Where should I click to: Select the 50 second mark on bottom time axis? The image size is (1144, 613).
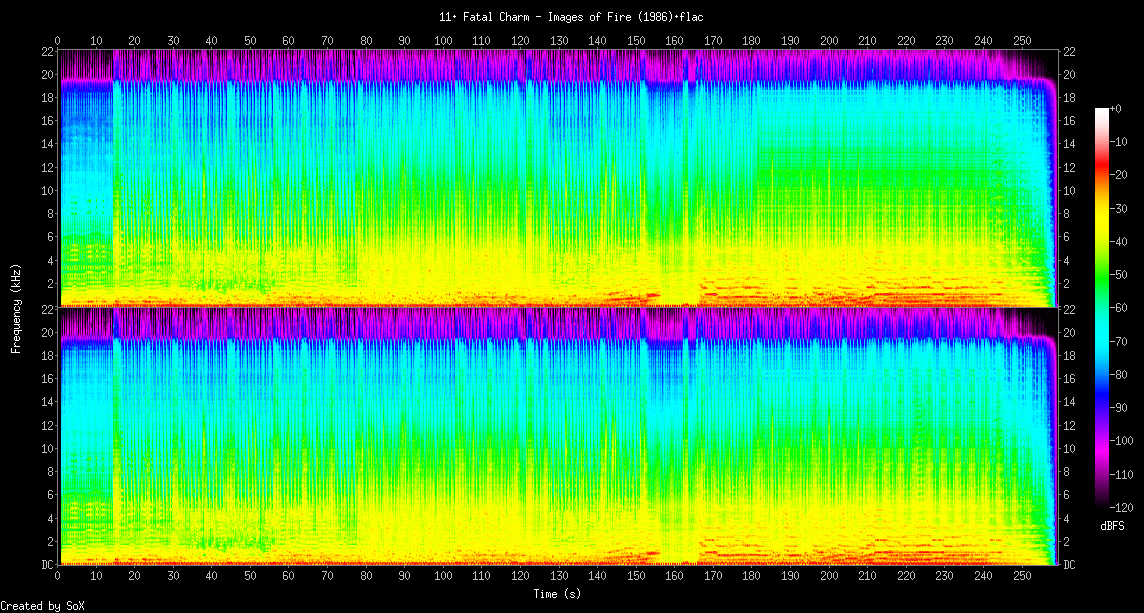[250, 576]
